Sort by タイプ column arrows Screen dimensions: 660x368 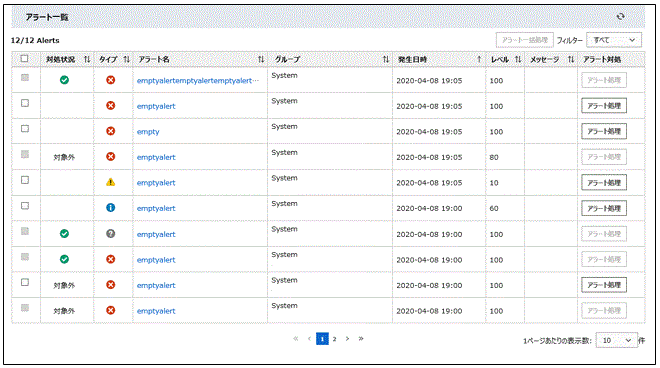(x=127, y=59)
